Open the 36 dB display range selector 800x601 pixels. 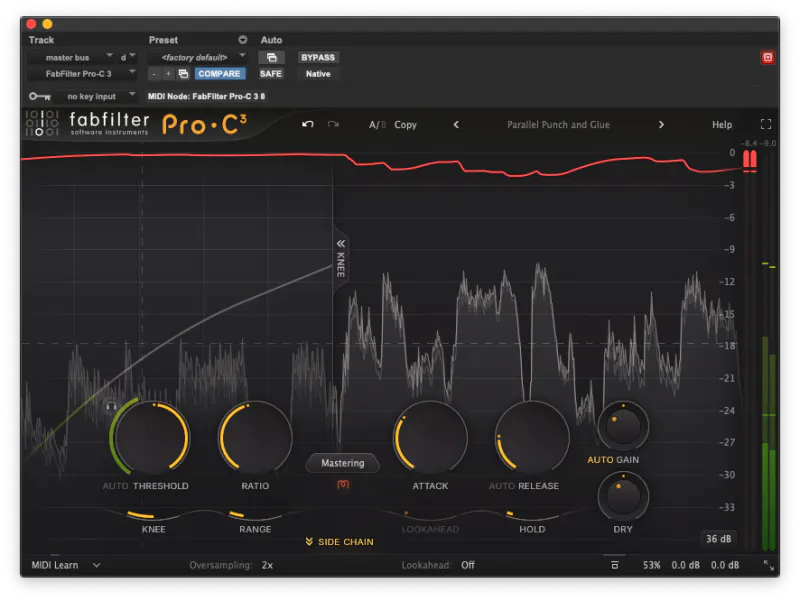(718, 539)
